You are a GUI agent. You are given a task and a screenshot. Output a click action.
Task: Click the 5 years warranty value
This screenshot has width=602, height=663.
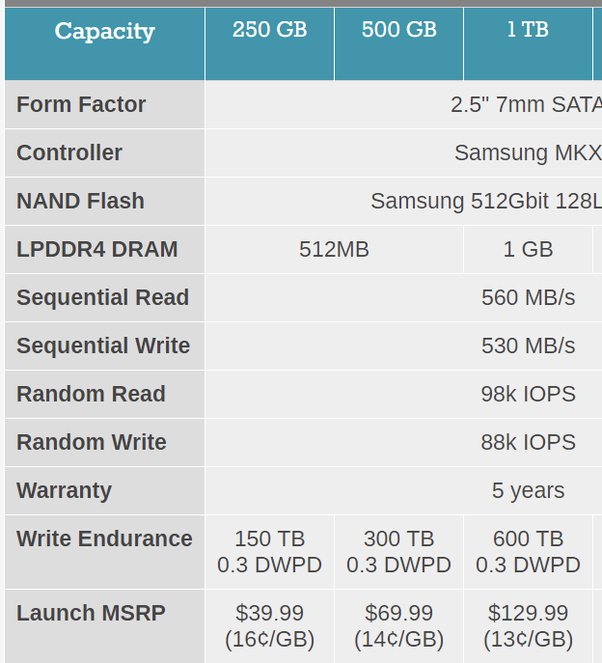click(x=528, y=490)
